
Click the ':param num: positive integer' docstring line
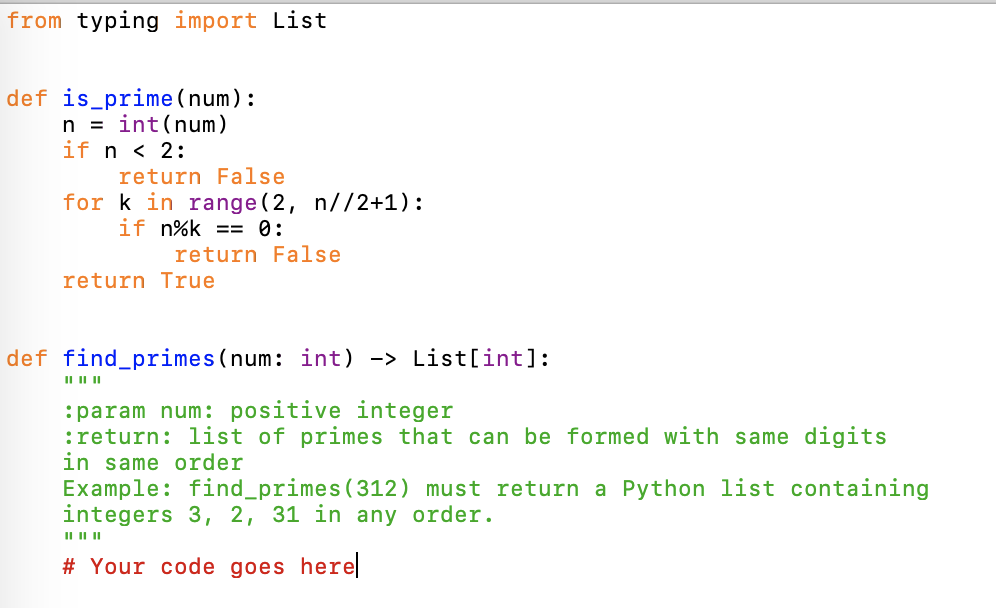[257, 411]
